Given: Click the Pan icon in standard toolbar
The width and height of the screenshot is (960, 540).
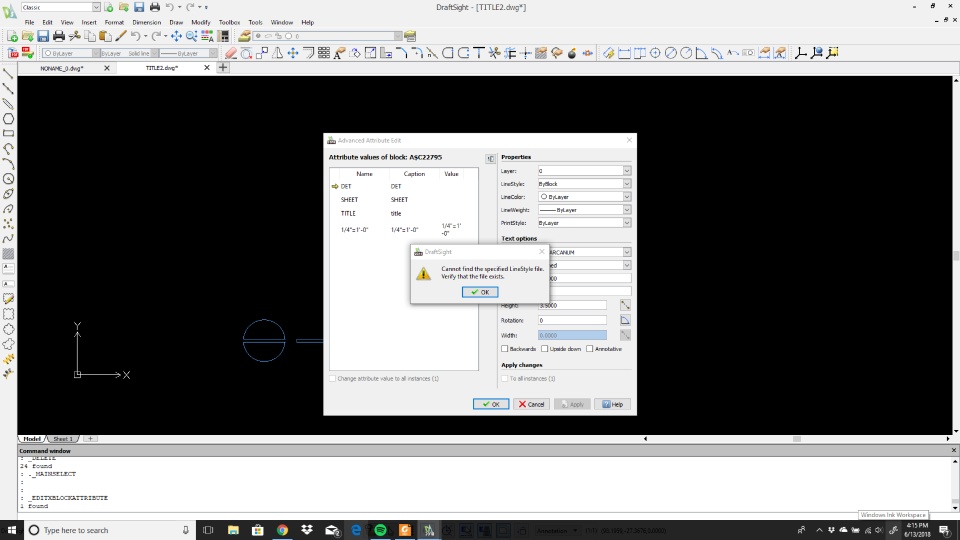Looking at the screenshot, I should [176, 37].
